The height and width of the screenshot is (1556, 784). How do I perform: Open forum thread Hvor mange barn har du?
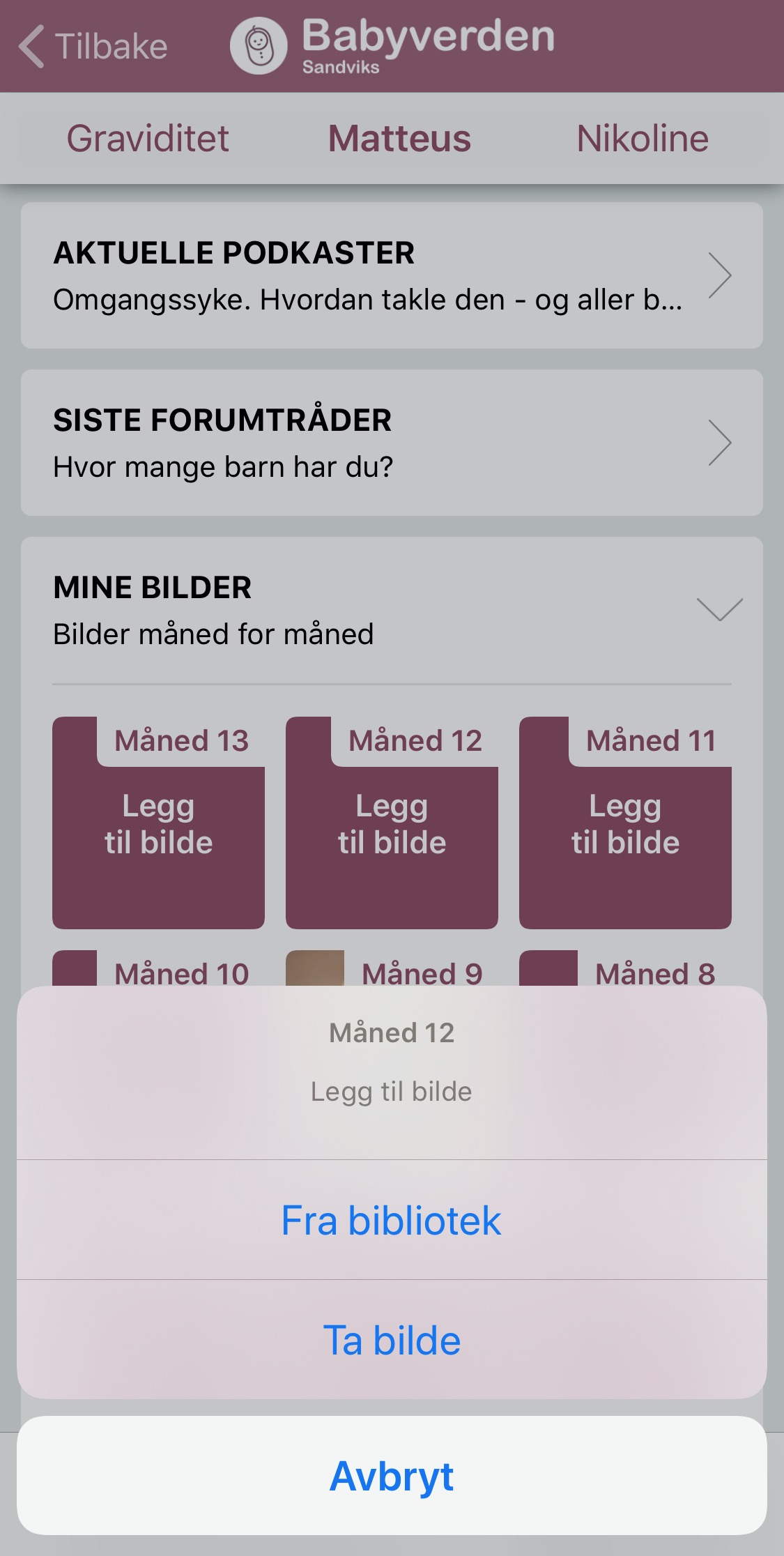click(223, 467)
